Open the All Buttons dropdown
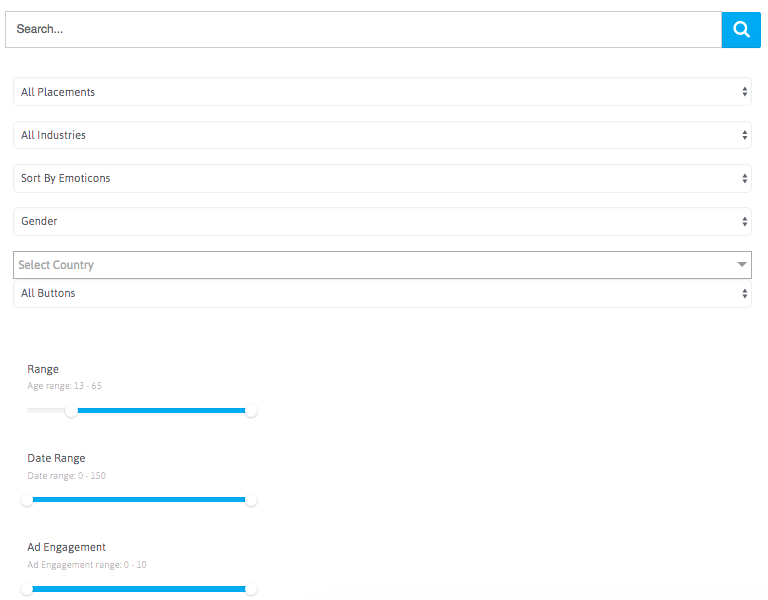 point(382,293)
